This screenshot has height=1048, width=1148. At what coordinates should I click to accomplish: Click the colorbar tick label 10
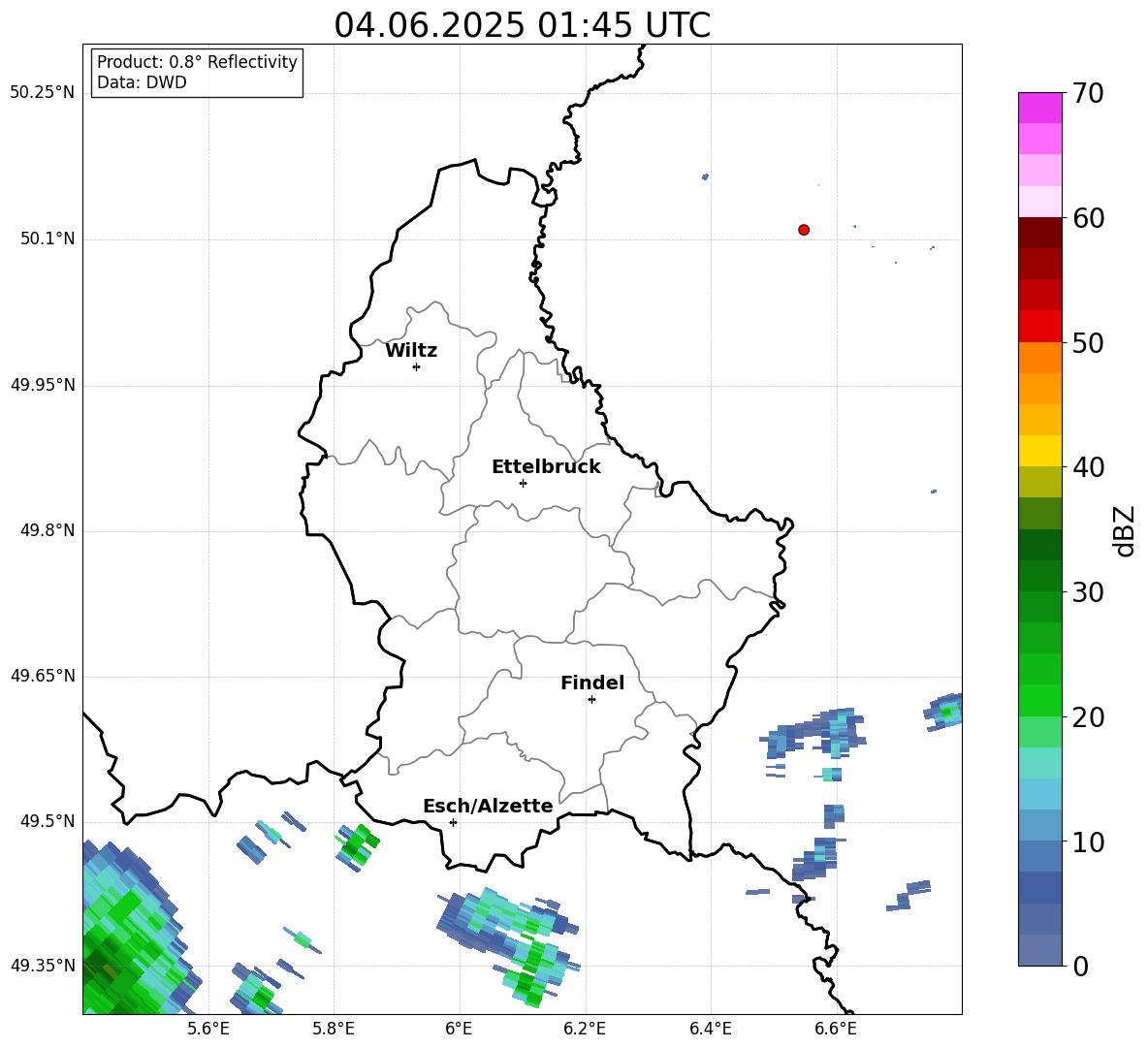[1089, 842]
